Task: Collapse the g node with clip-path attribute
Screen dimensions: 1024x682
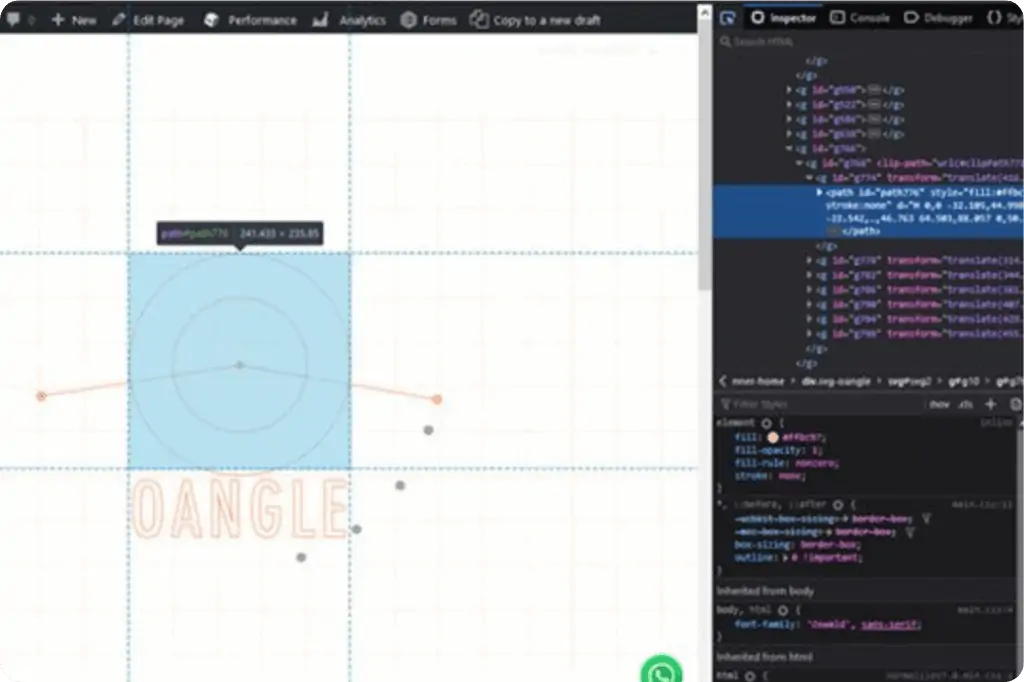Action: click(x=799, y=163)
